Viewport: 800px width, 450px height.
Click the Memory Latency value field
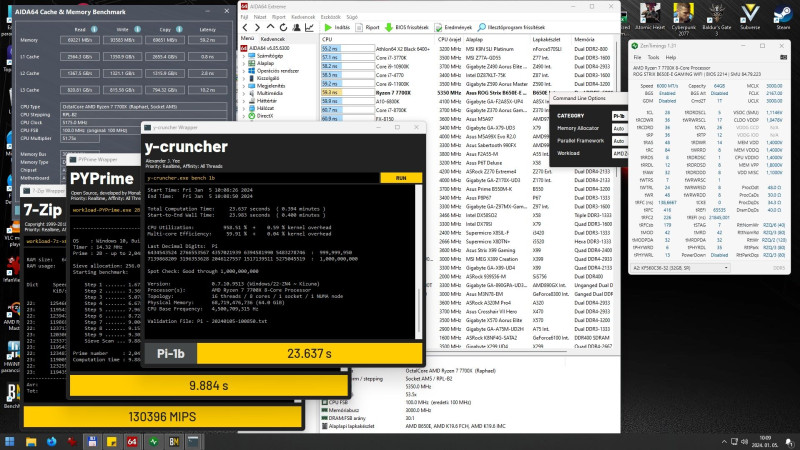click(x=207, y=40)
